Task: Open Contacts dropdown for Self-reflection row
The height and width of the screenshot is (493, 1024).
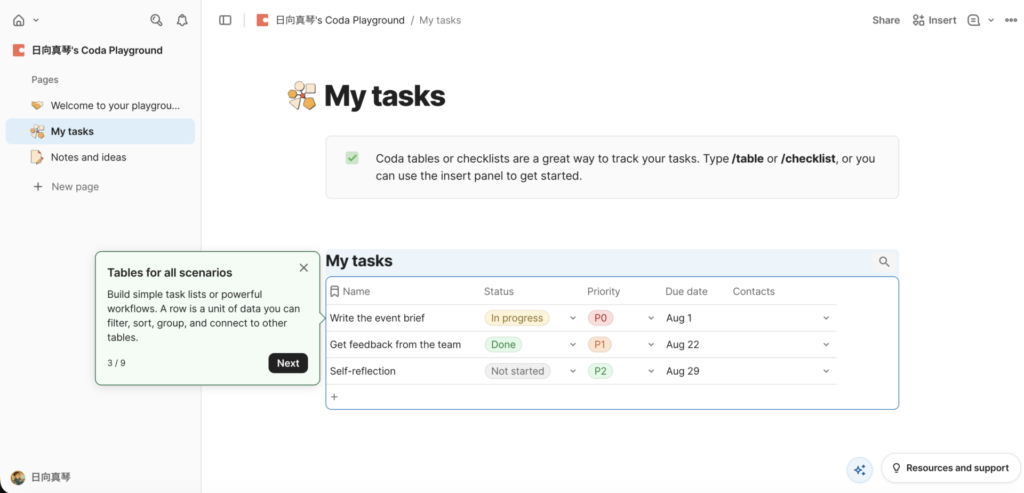Action: pyautogui.click(x=826, y=371)
